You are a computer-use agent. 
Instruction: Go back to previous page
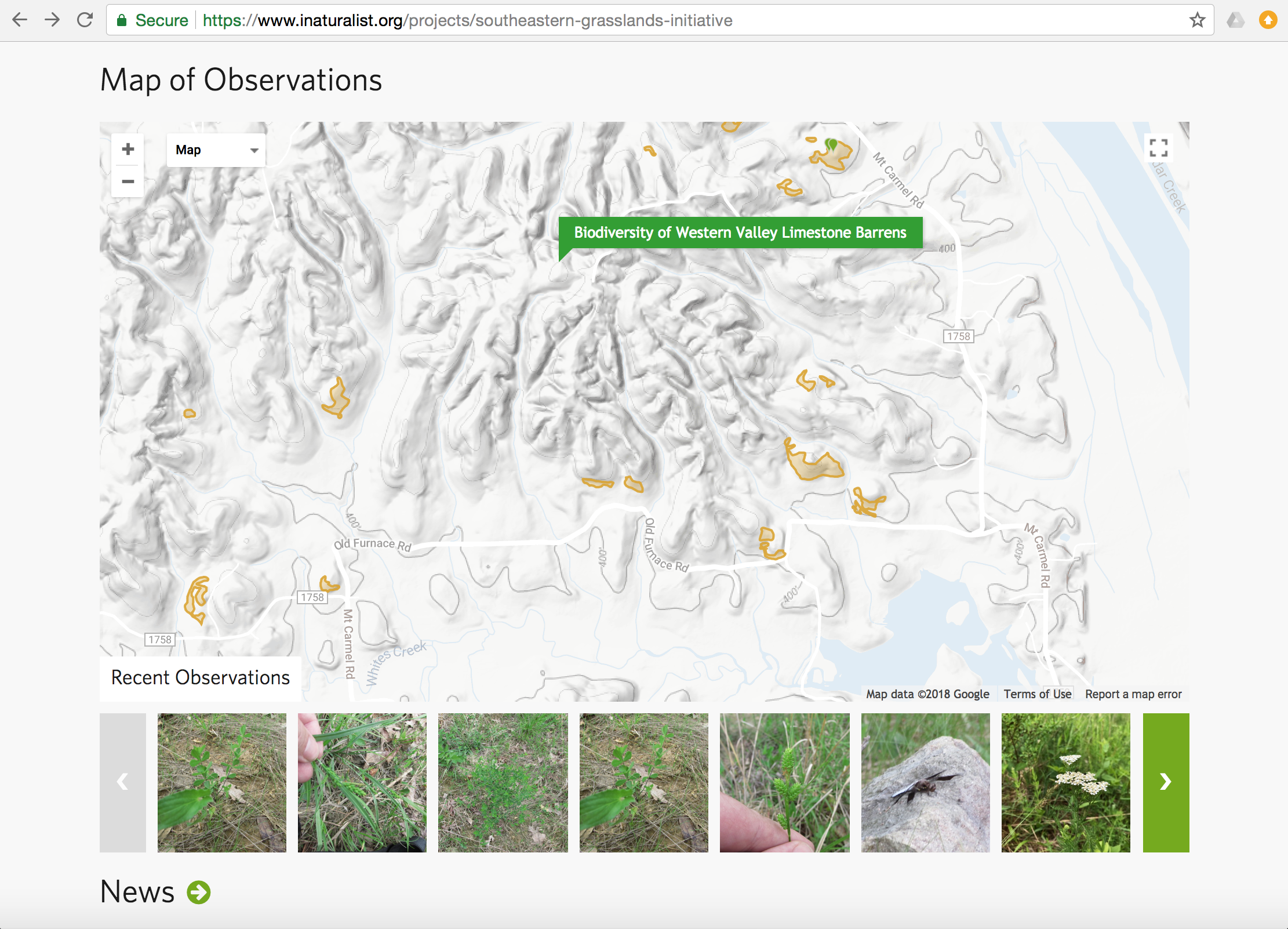pos(20,20)
